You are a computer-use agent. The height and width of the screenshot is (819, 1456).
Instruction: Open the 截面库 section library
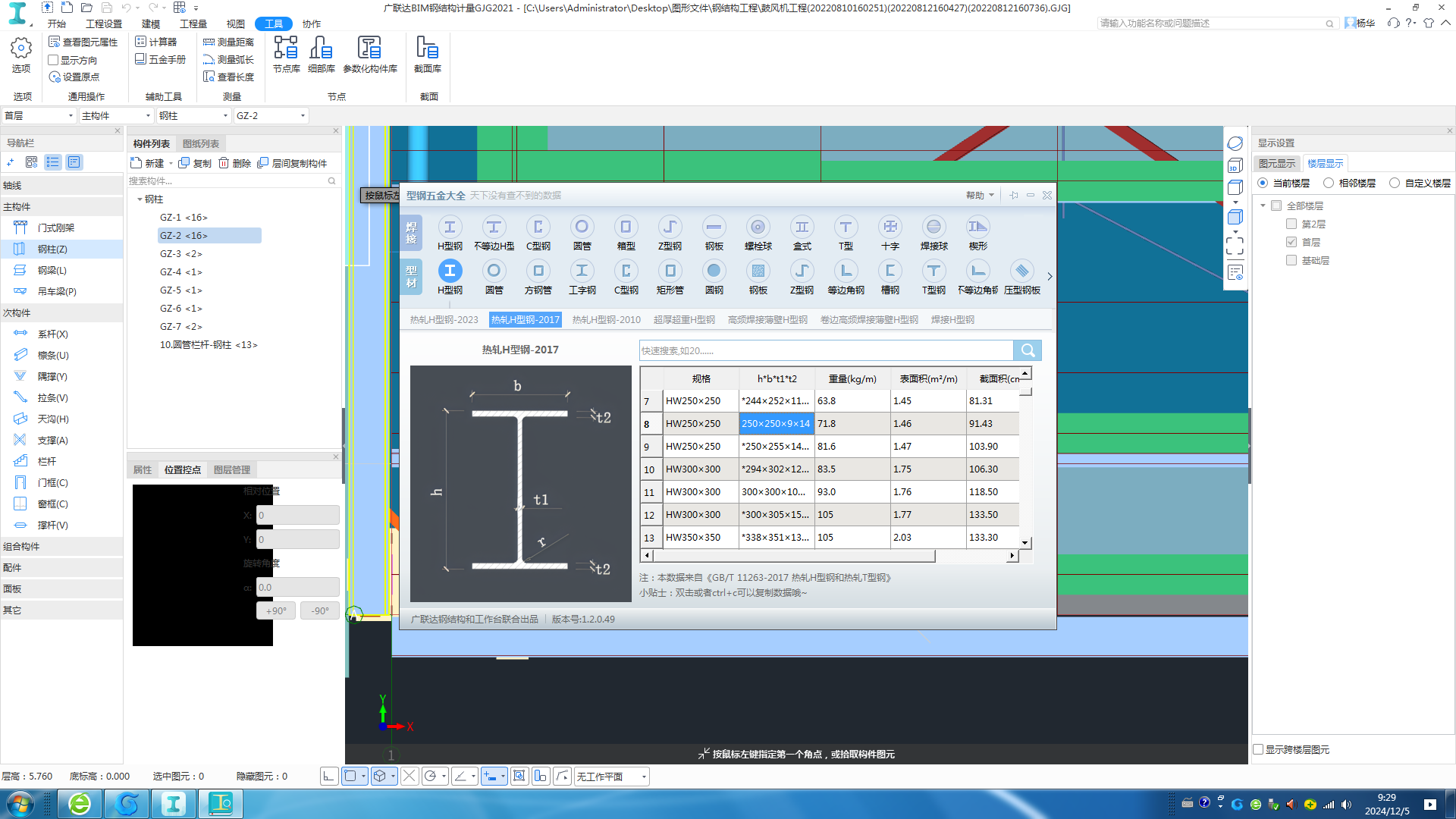[x=427, y=54]
